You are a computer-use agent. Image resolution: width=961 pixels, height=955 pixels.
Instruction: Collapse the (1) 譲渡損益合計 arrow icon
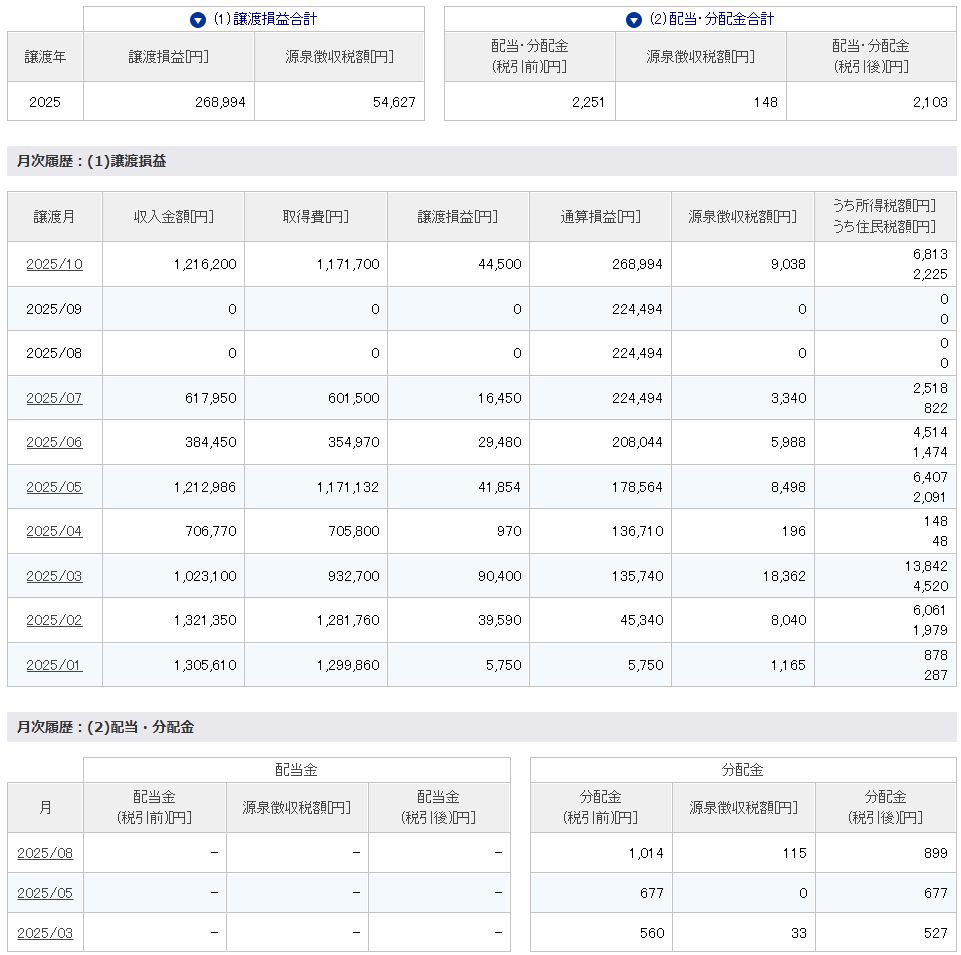[x=198, y=20]
